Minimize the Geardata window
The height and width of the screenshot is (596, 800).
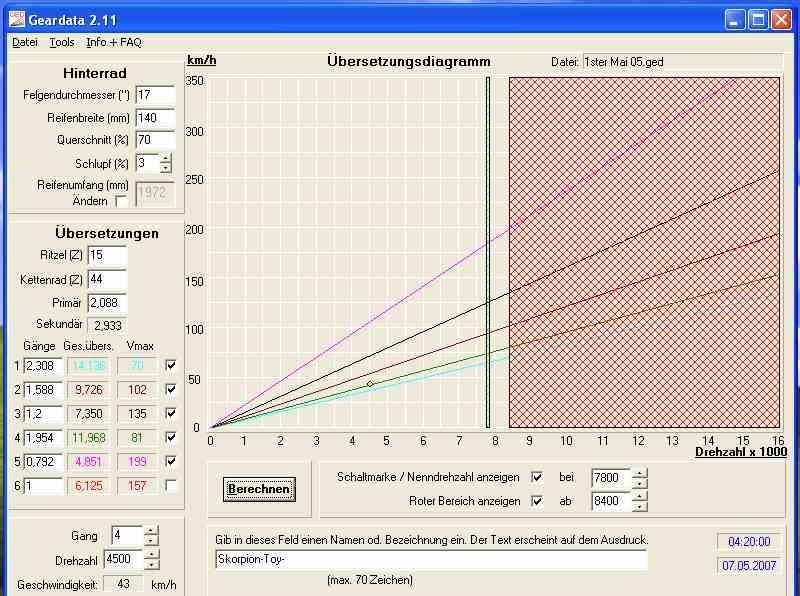735,20
